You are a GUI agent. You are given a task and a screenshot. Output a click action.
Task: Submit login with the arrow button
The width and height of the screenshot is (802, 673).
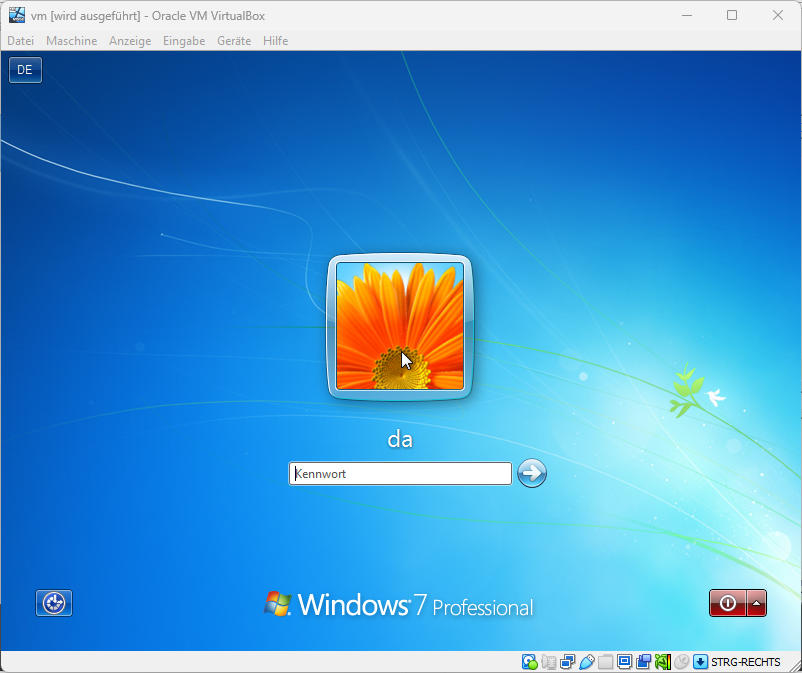pos(532,473)
